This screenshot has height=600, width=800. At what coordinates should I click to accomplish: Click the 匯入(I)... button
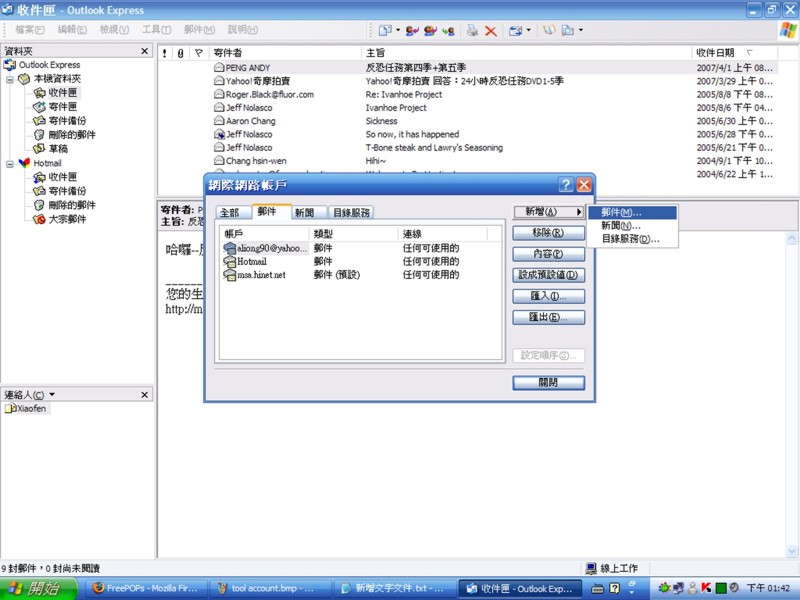pyautogui.click(x=548, y=296)
